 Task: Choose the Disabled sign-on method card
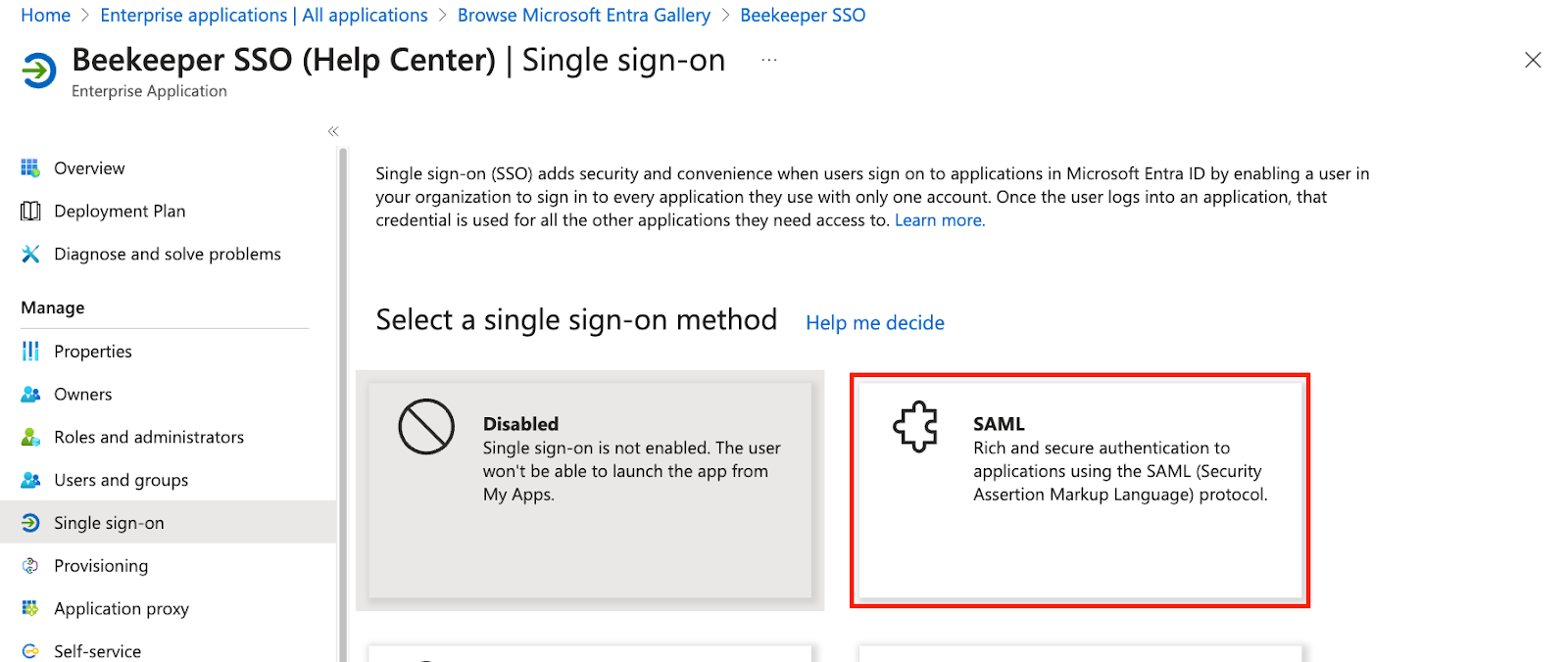(x=590, y=490)
